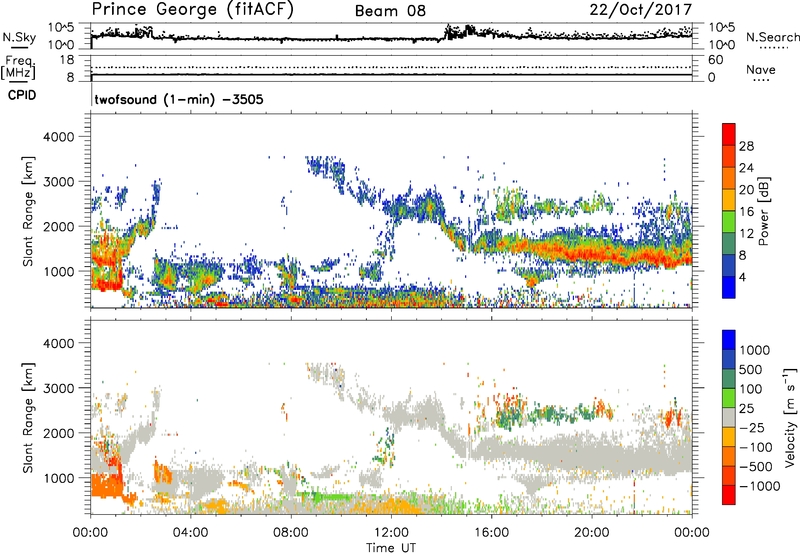Click the '-25' label on Velocity colorbar
800x554 pixels.
coord(752,428)
